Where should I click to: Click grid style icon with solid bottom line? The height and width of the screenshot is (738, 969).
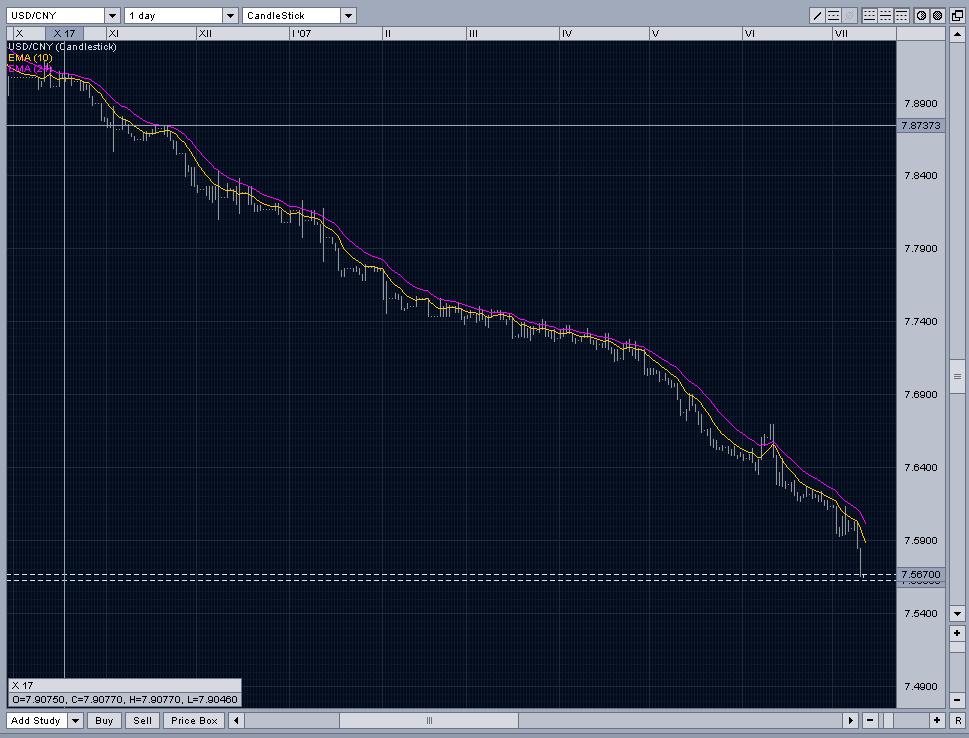(x=870, y=15)
